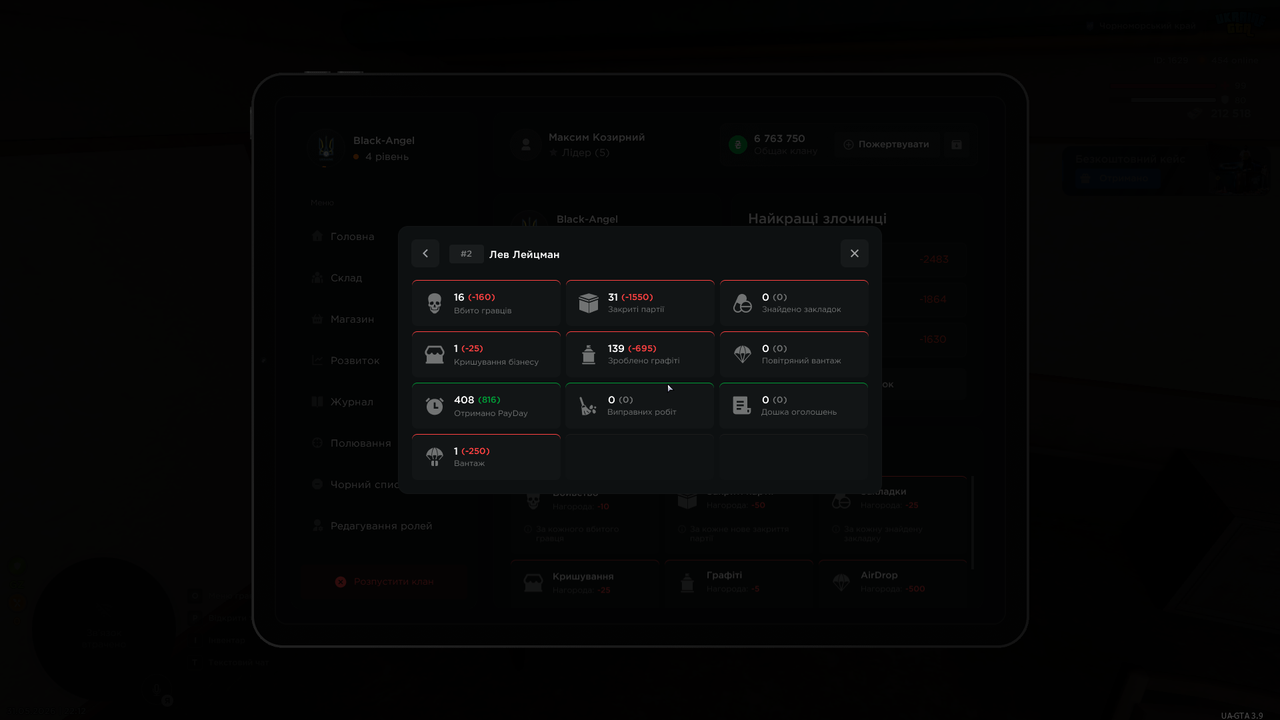Select the Виправних робіт label
Viewport: 1280px width, 720px height.
(642, 412)
